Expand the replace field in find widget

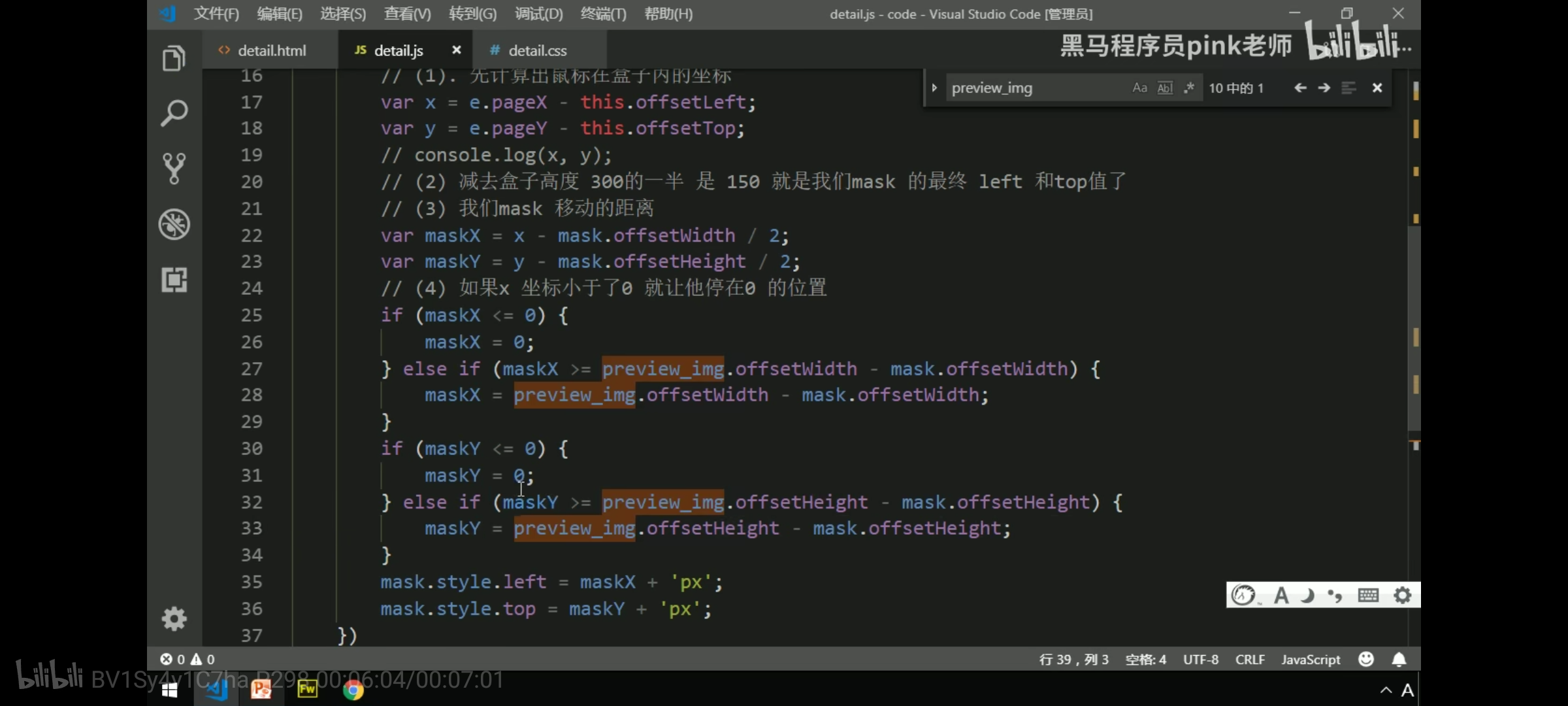coord(934,88)
